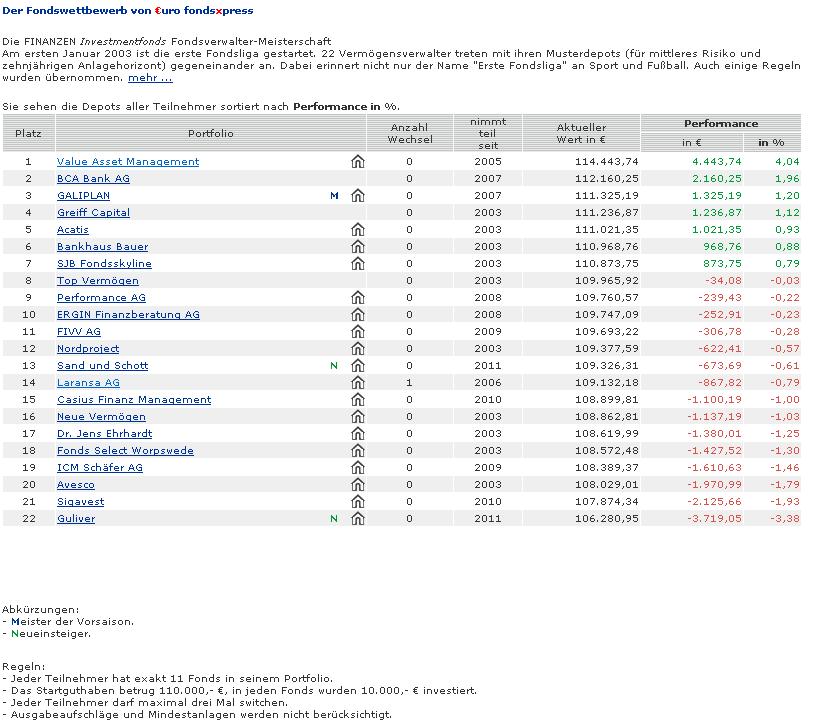This screenshot has width=816, height=724.
Task: Open the Sigavest portfolio link
Action: pos(81,502)
